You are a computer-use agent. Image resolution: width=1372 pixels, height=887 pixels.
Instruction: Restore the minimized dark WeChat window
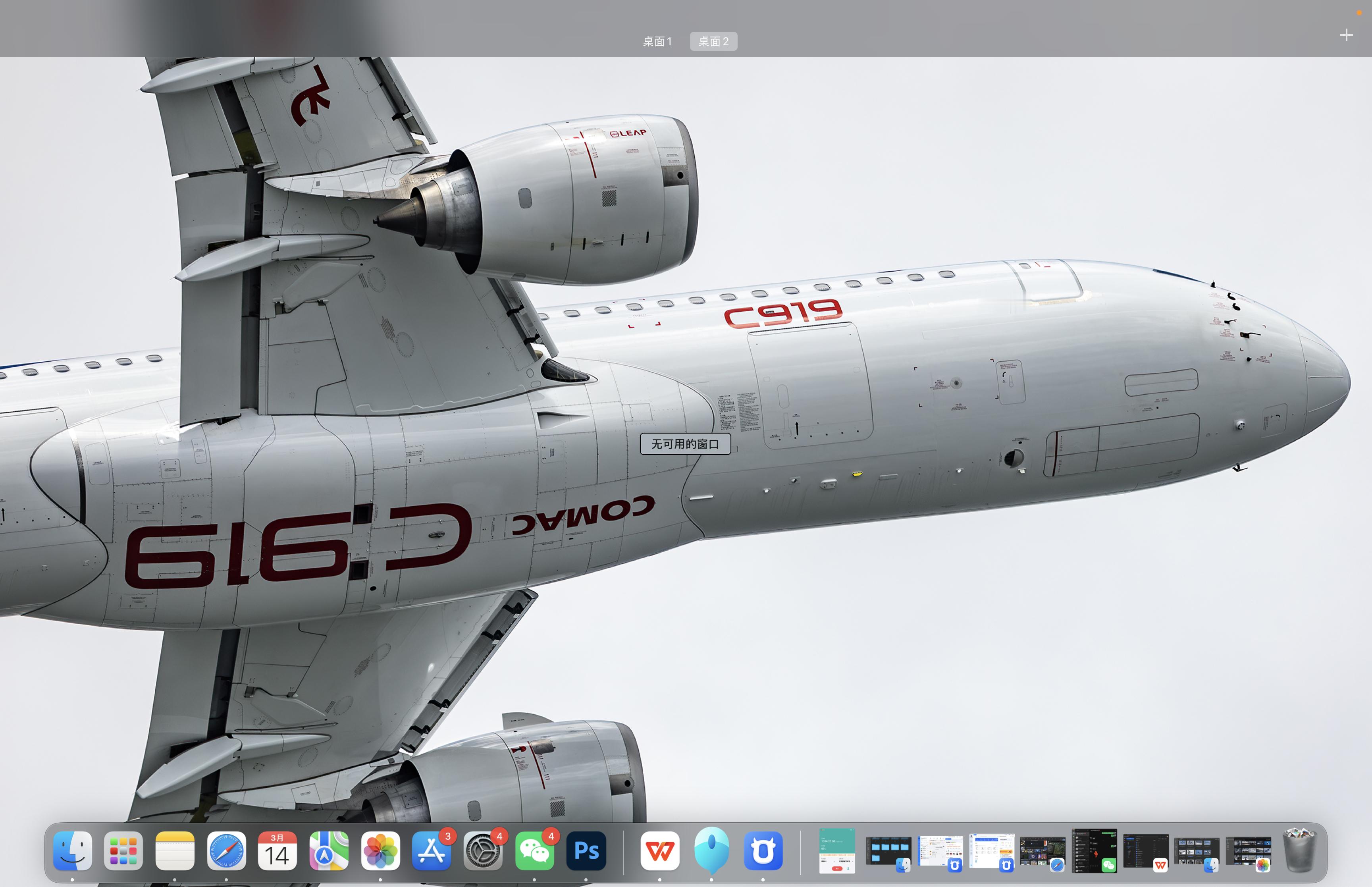pos(1094,850)
